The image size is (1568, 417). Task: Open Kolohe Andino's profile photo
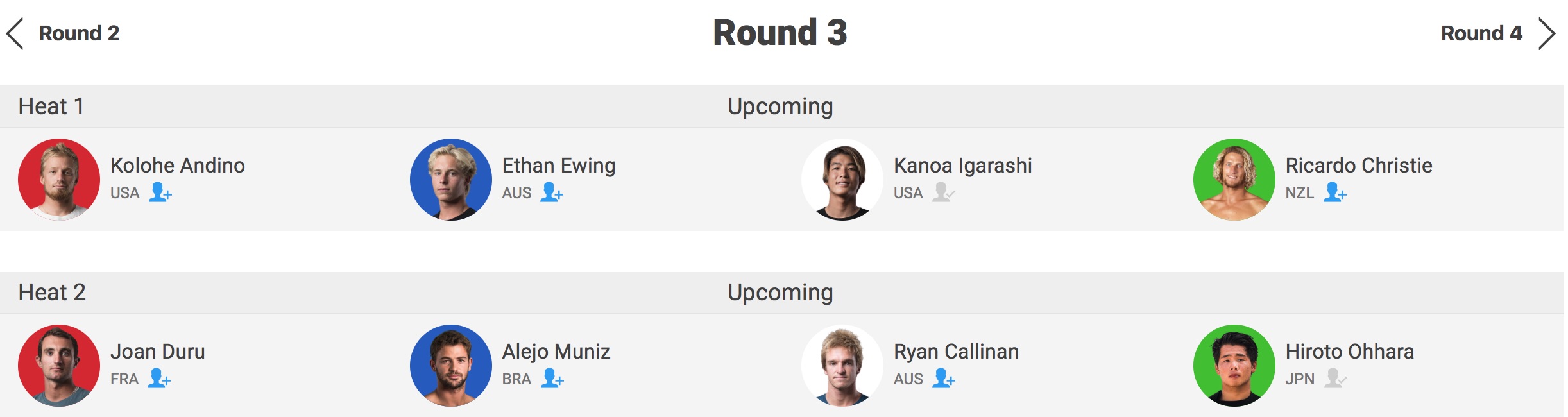tap(59, 180)
